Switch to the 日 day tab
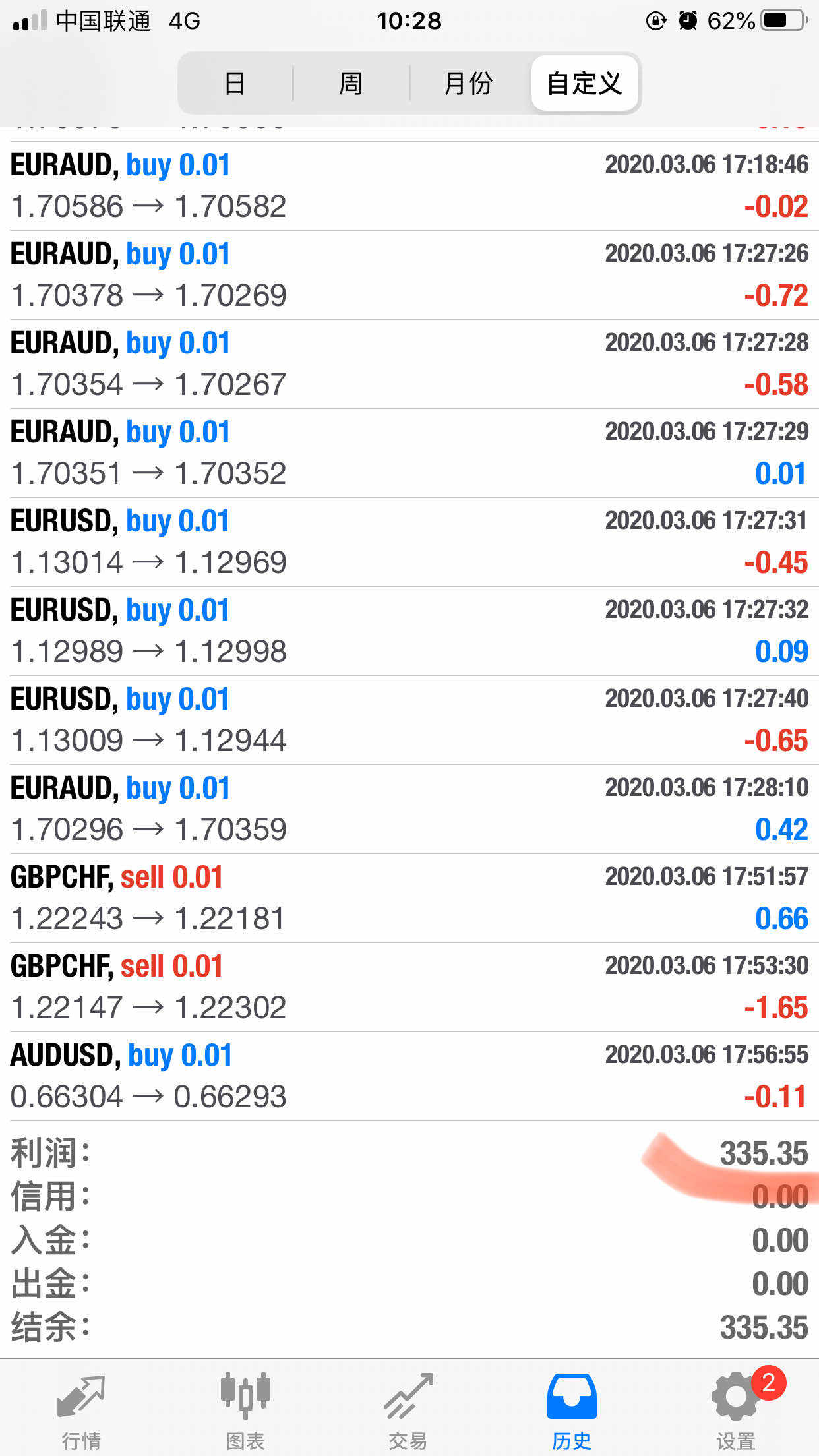819x1456 pixels. 235,84
